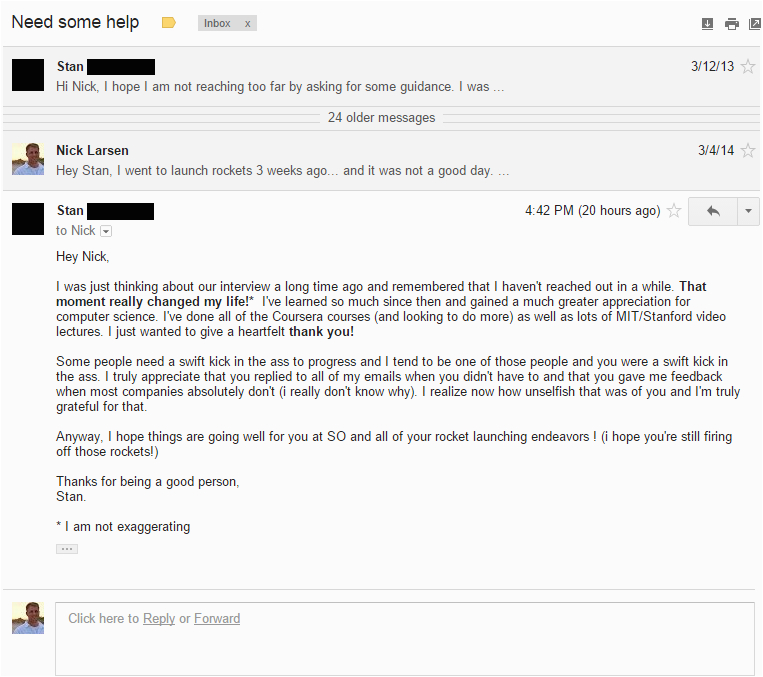Star the 4:42 PM message
The width and height of the screenshot is (763, 677).
coord(674,211)
